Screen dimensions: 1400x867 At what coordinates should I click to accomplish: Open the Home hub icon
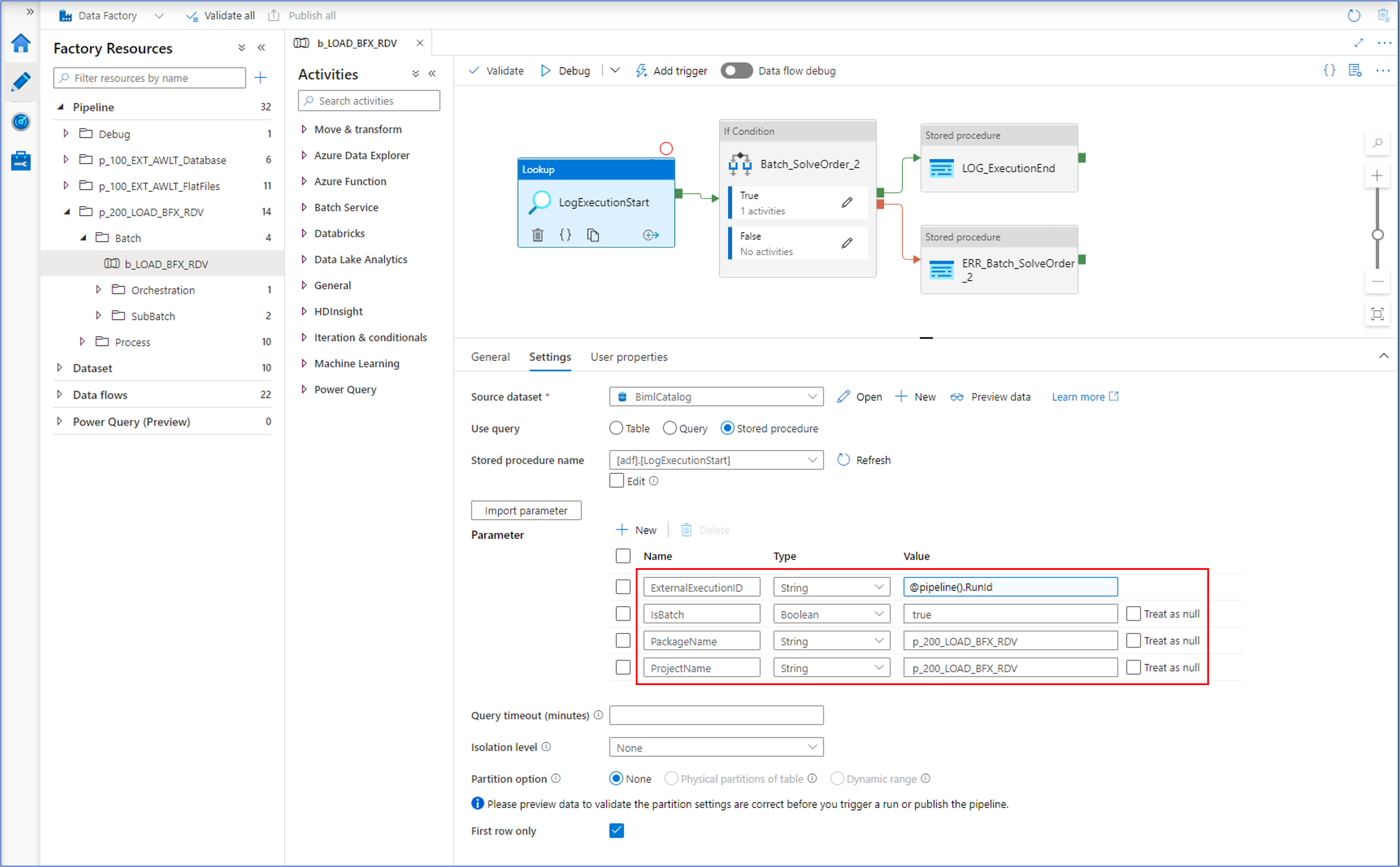pos(21,43)
